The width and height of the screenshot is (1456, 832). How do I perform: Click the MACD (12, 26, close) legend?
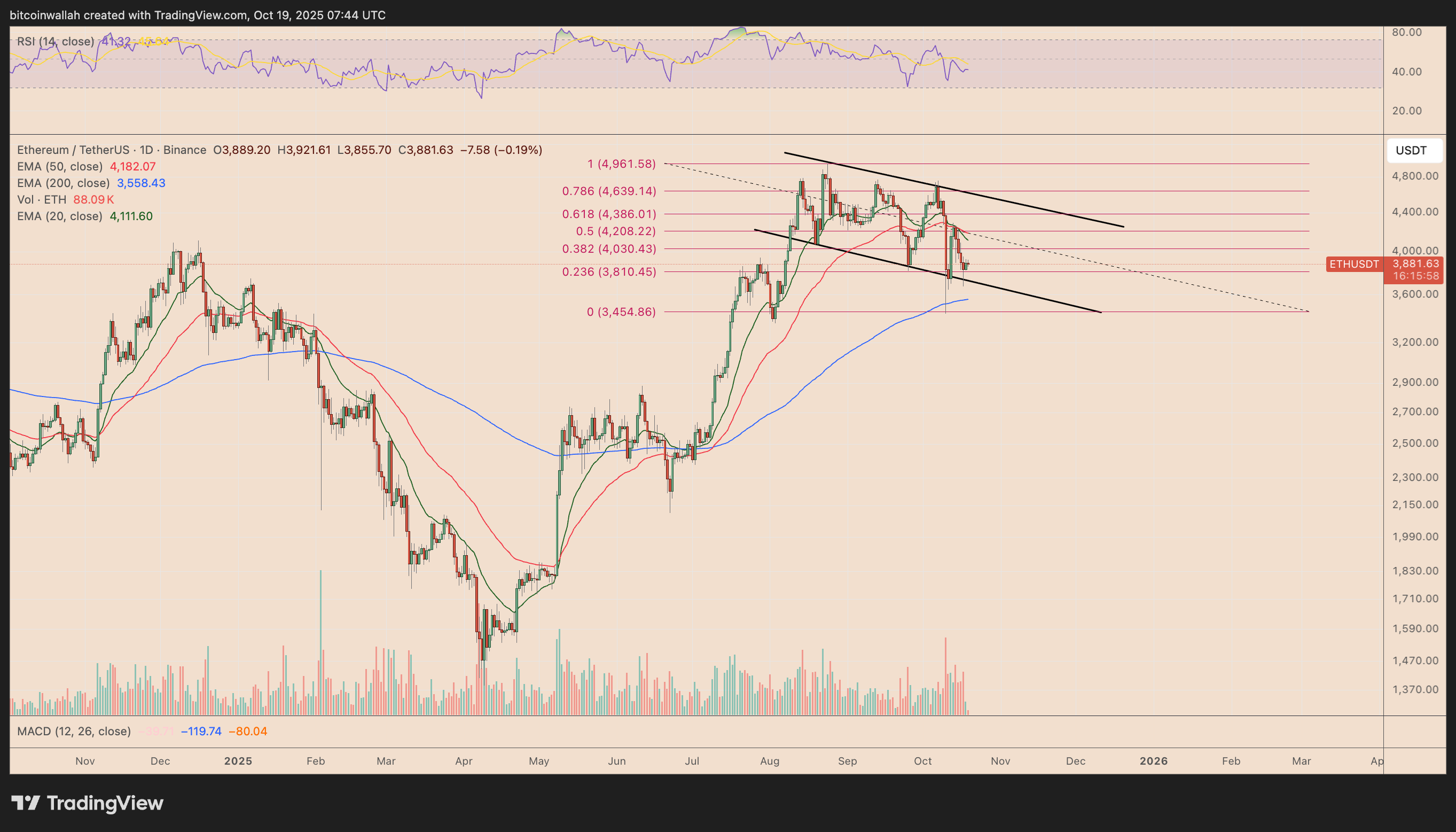pyautogui.click(x=74, y=732)
